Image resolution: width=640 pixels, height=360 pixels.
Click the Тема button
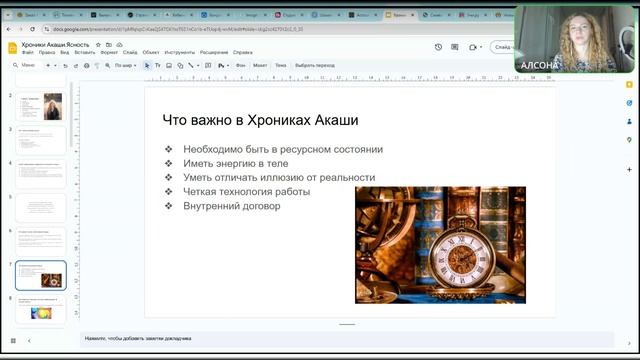pos(280,65)
